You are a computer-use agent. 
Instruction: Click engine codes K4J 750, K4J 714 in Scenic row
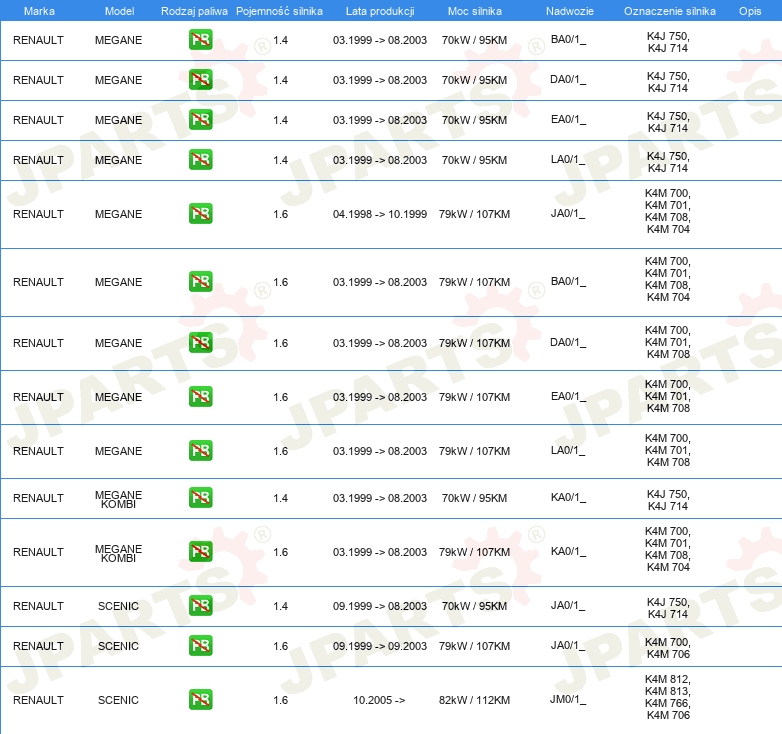(x=668, y=608)
